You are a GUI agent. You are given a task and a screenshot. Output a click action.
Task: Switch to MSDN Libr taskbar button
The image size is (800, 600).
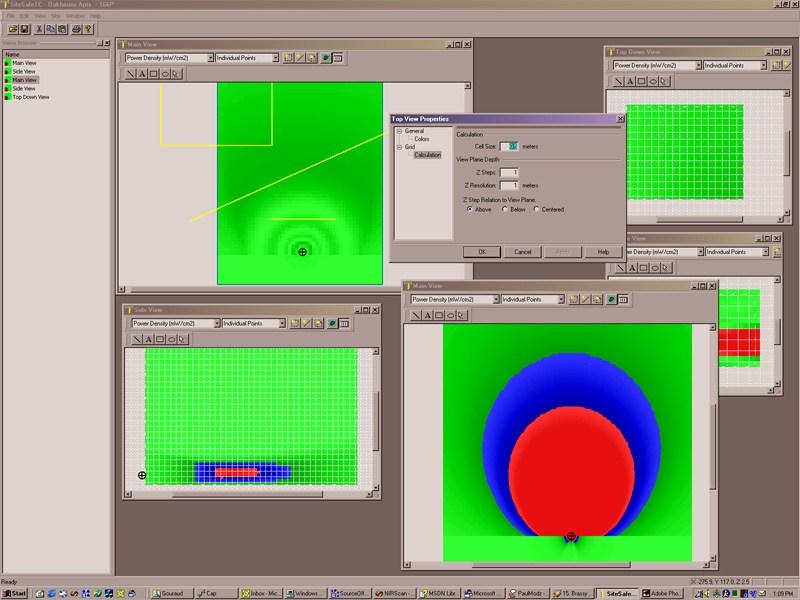439,593
